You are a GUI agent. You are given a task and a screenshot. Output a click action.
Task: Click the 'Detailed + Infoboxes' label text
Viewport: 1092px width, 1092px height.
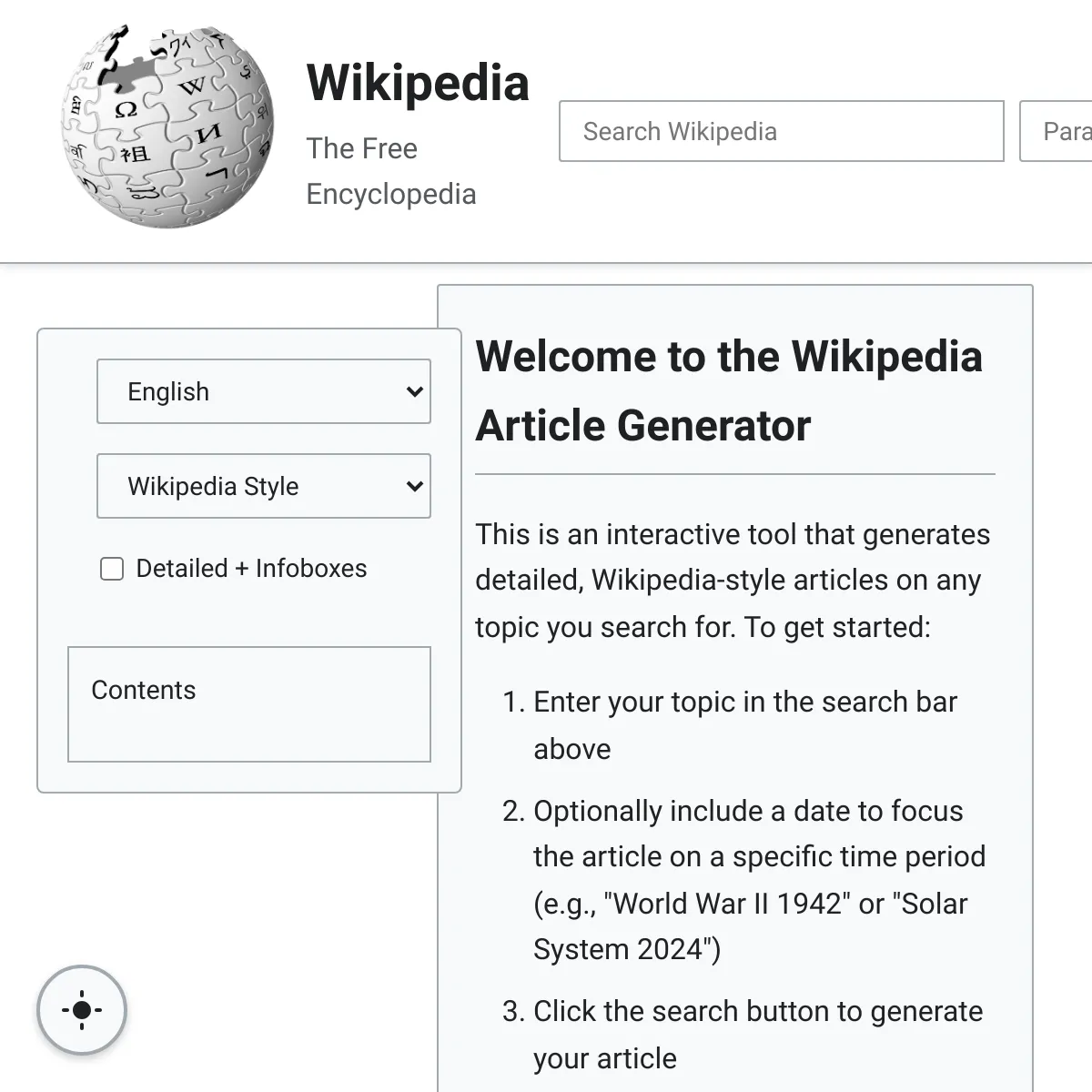(x=251, y=569)
